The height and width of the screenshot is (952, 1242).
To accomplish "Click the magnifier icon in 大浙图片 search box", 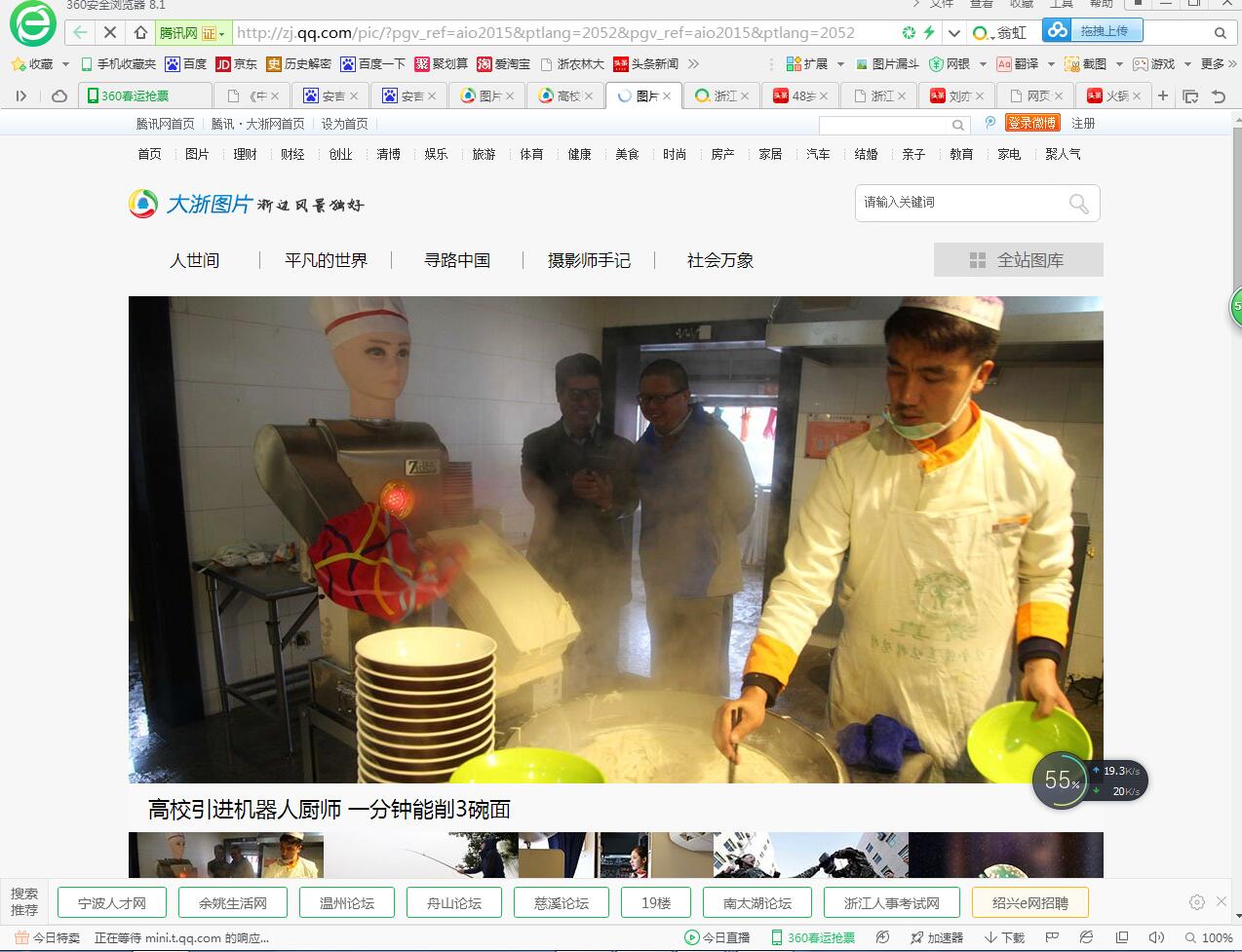I will [1078, 203].
